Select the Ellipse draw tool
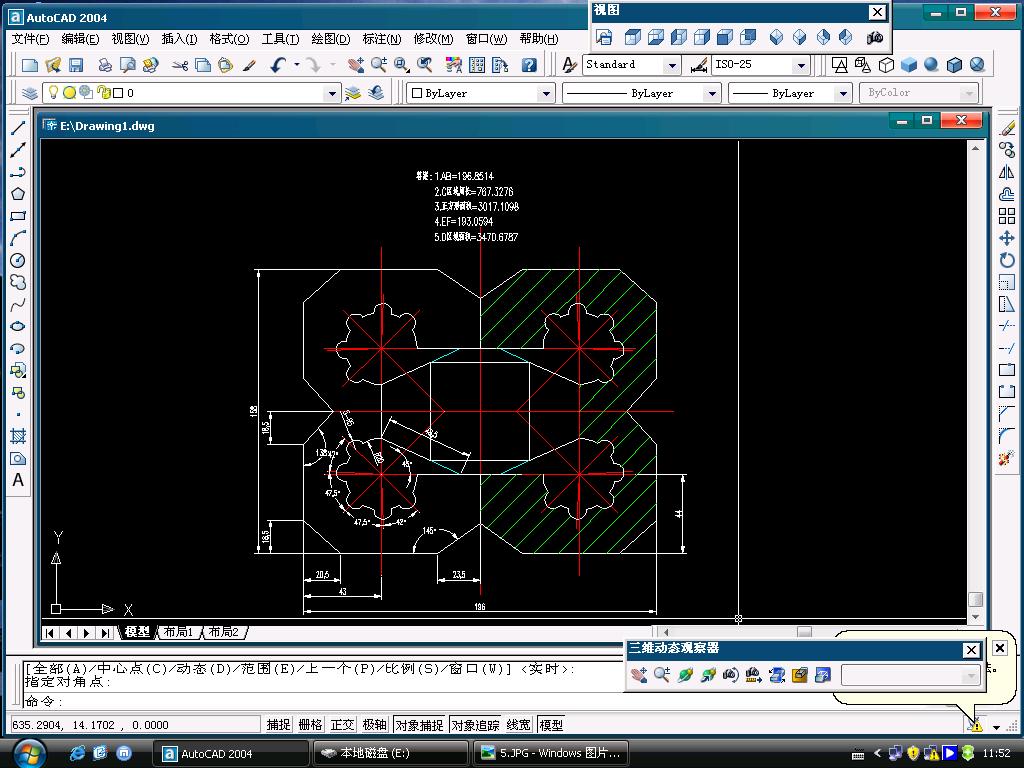The width and height of the screenshot is (1024, 768). click(x=18, y=327)
